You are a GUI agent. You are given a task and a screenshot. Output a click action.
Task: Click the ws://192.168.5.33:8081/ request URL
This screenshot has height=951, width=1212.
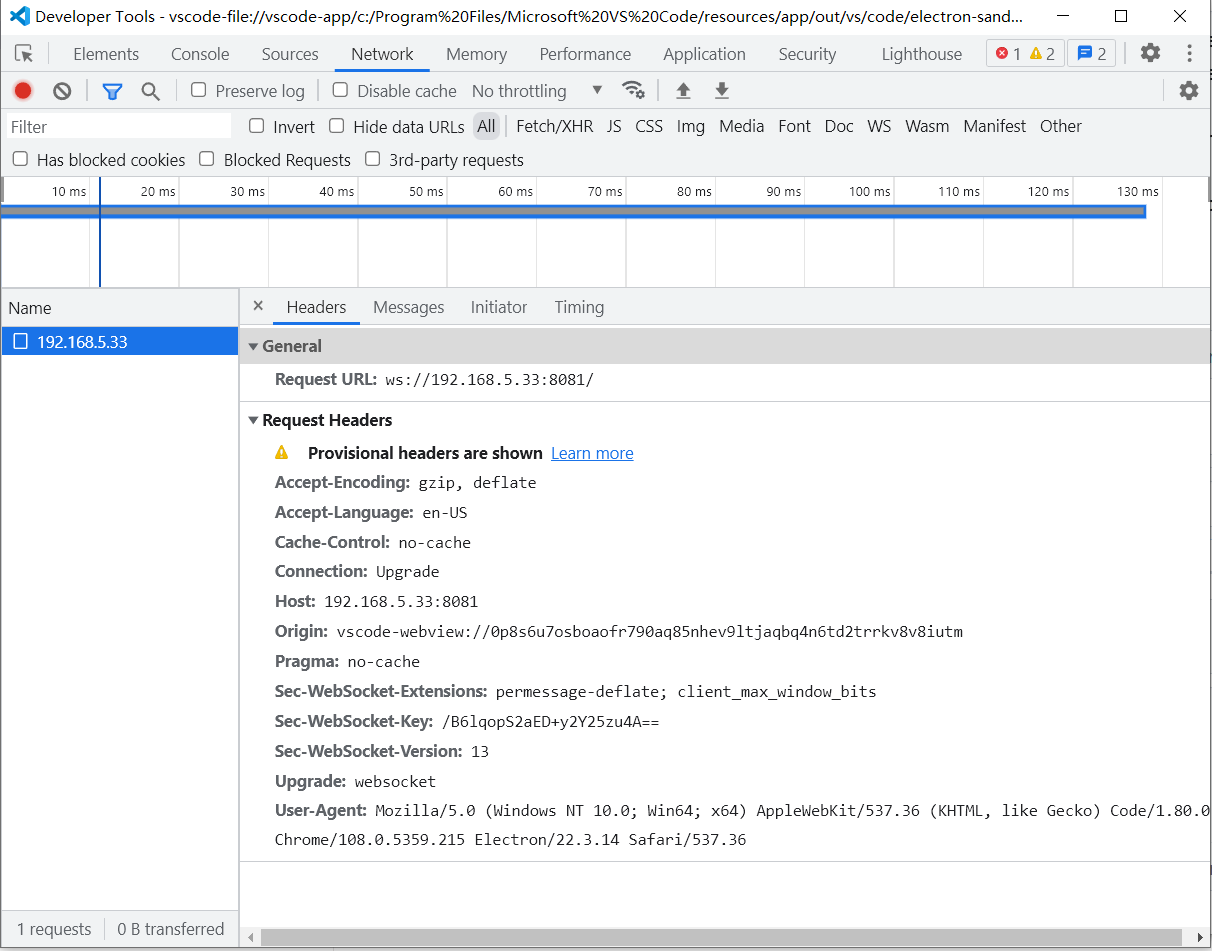point(489,380)
